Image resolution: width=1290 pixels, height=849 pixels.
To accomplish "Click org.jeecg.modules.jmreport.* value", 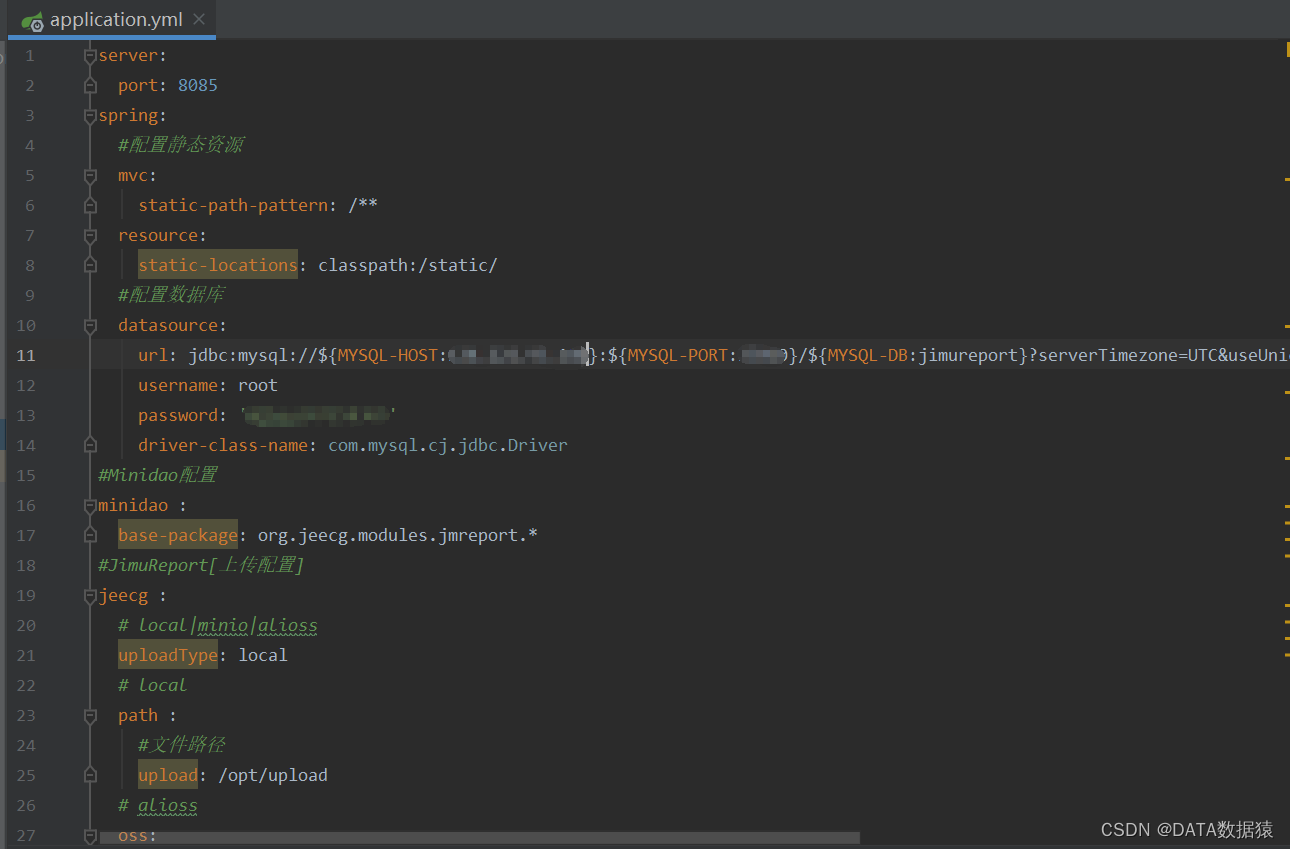I will click(398, 536).
